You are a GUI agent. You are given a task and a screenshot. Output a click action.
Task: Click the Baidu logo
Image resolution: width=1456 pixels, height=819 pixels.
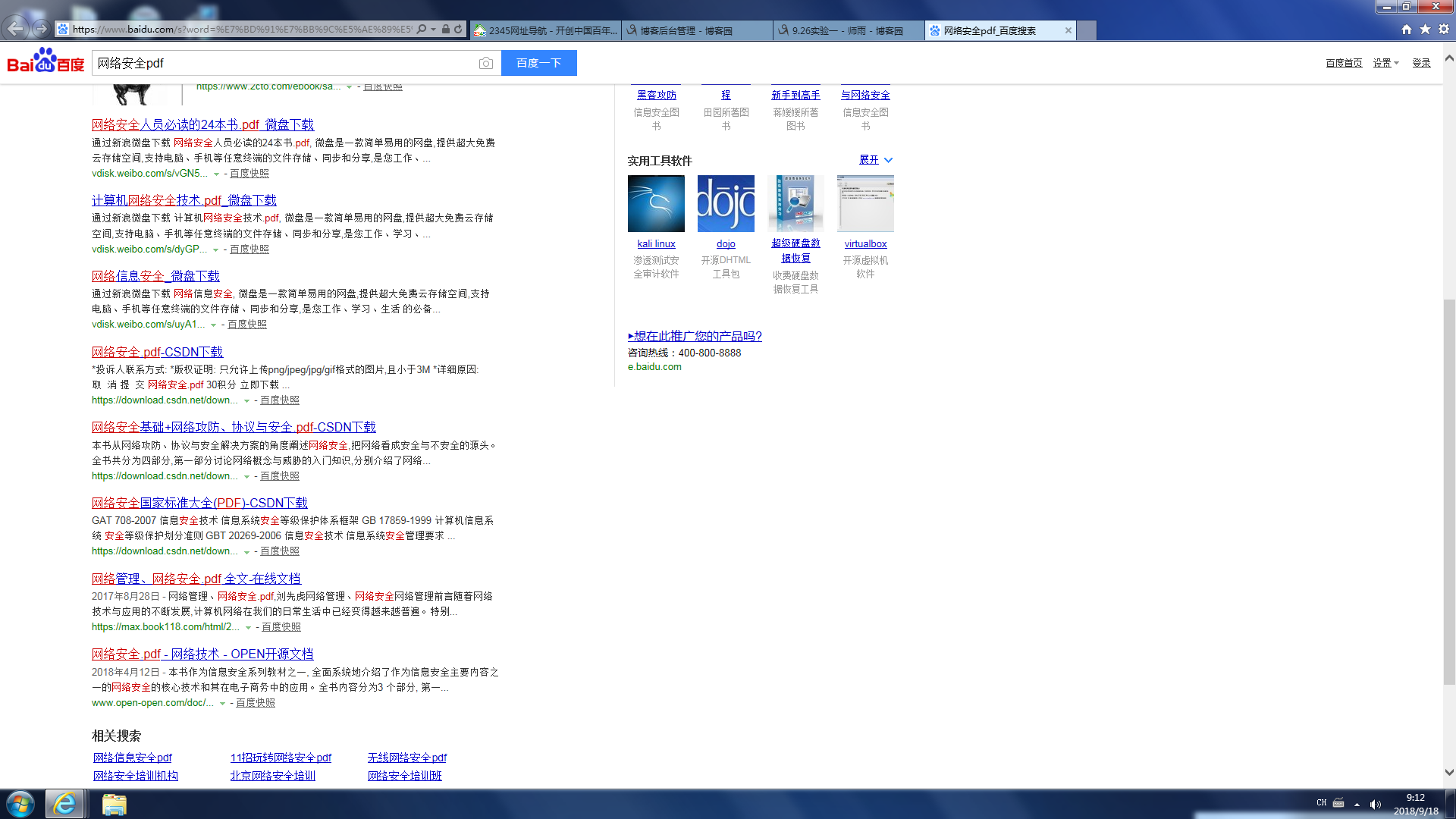click(x=45, y=61)
